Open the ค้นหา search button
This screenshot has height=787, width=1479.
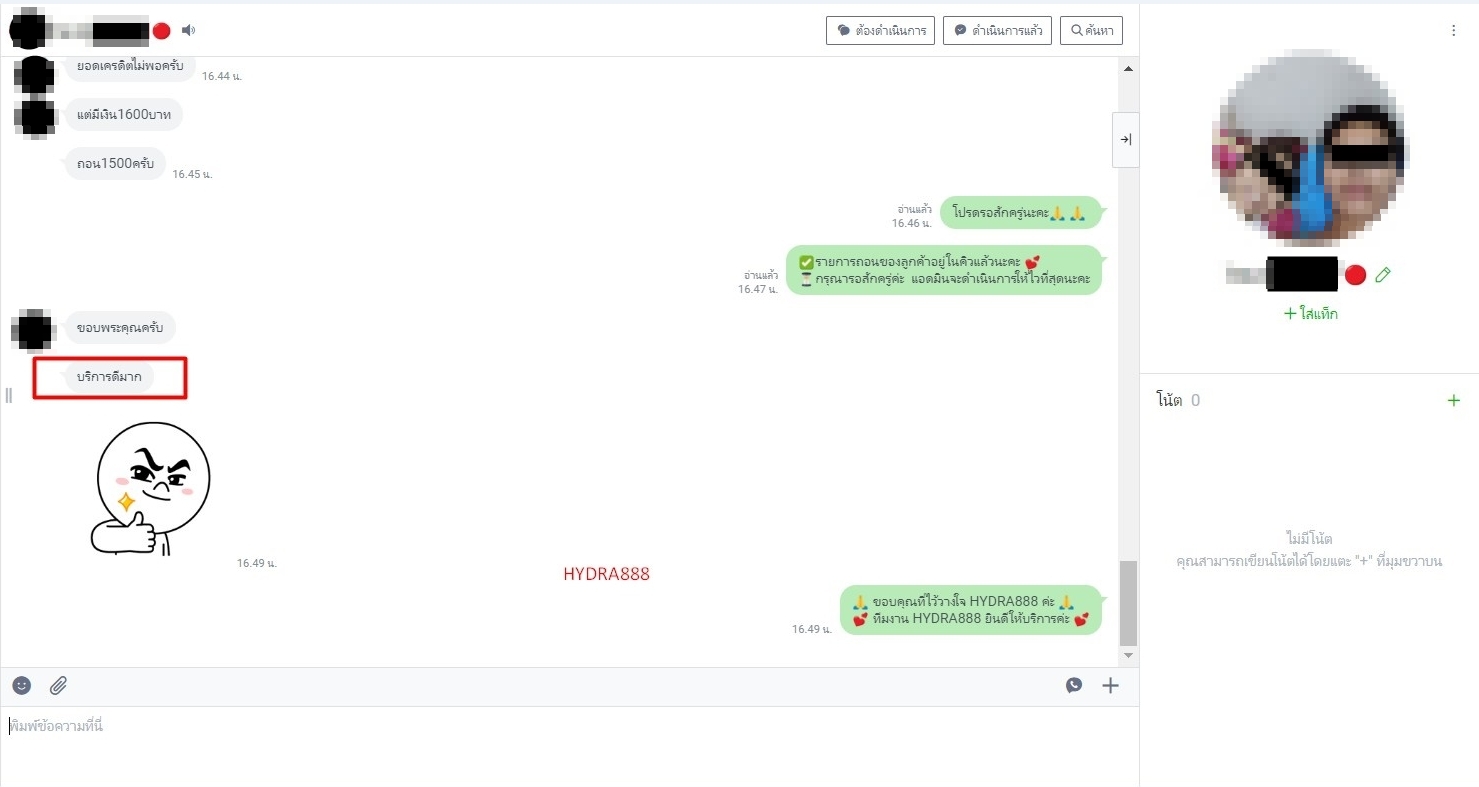[1091, 31]
